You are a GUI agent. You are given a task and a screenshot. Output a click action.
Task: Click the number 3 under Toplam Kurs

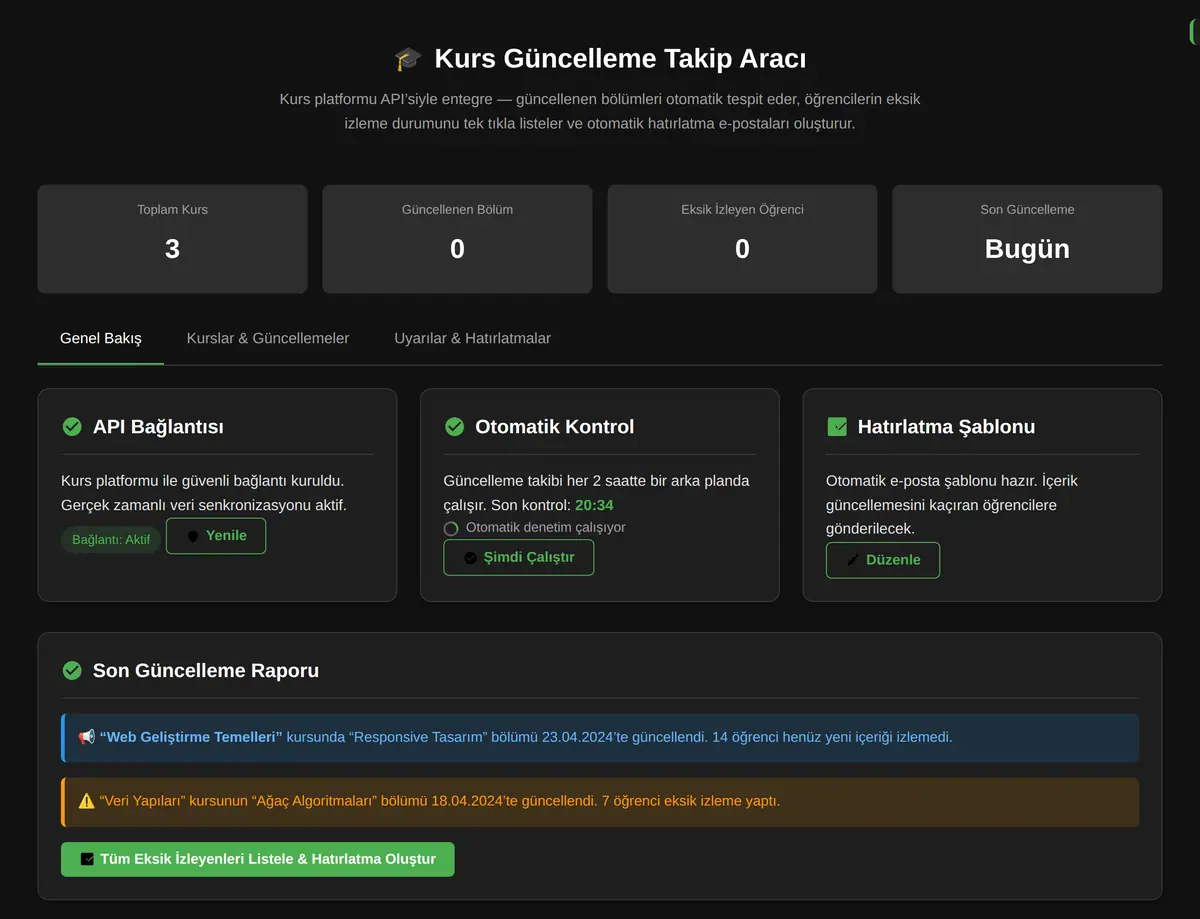[172, 249]
